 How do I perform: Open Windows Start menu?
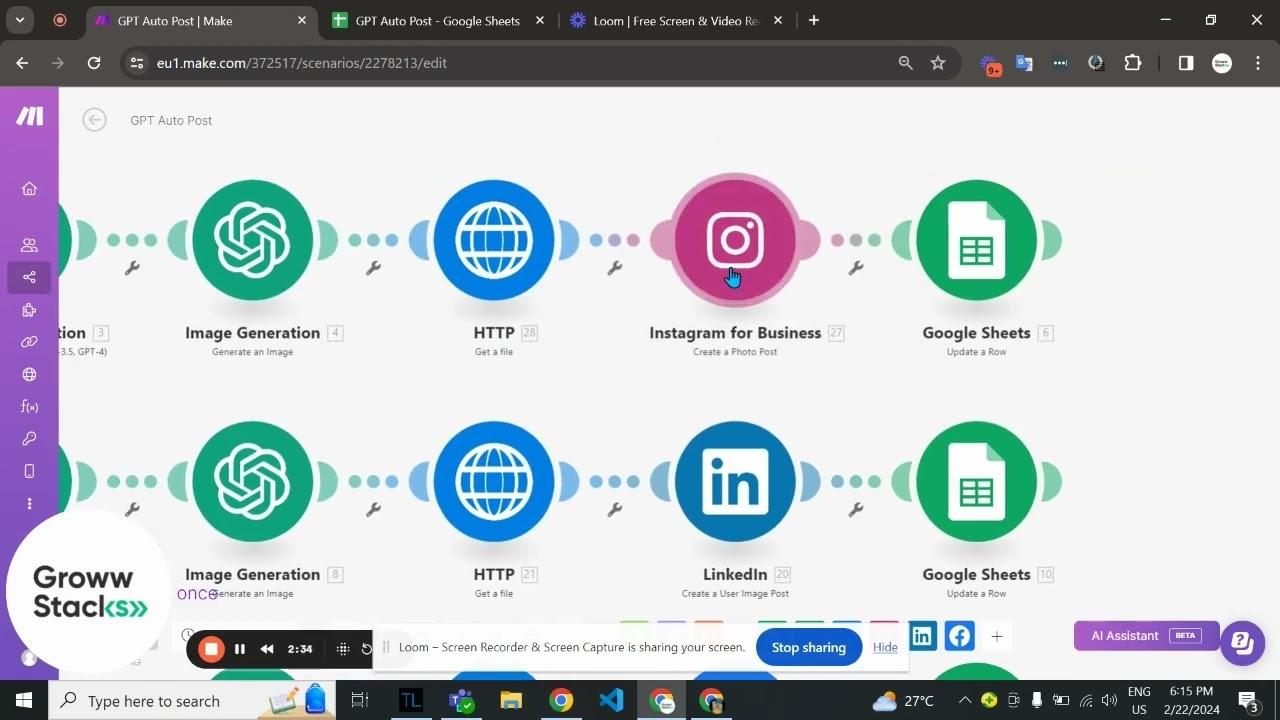pos(24,700)
